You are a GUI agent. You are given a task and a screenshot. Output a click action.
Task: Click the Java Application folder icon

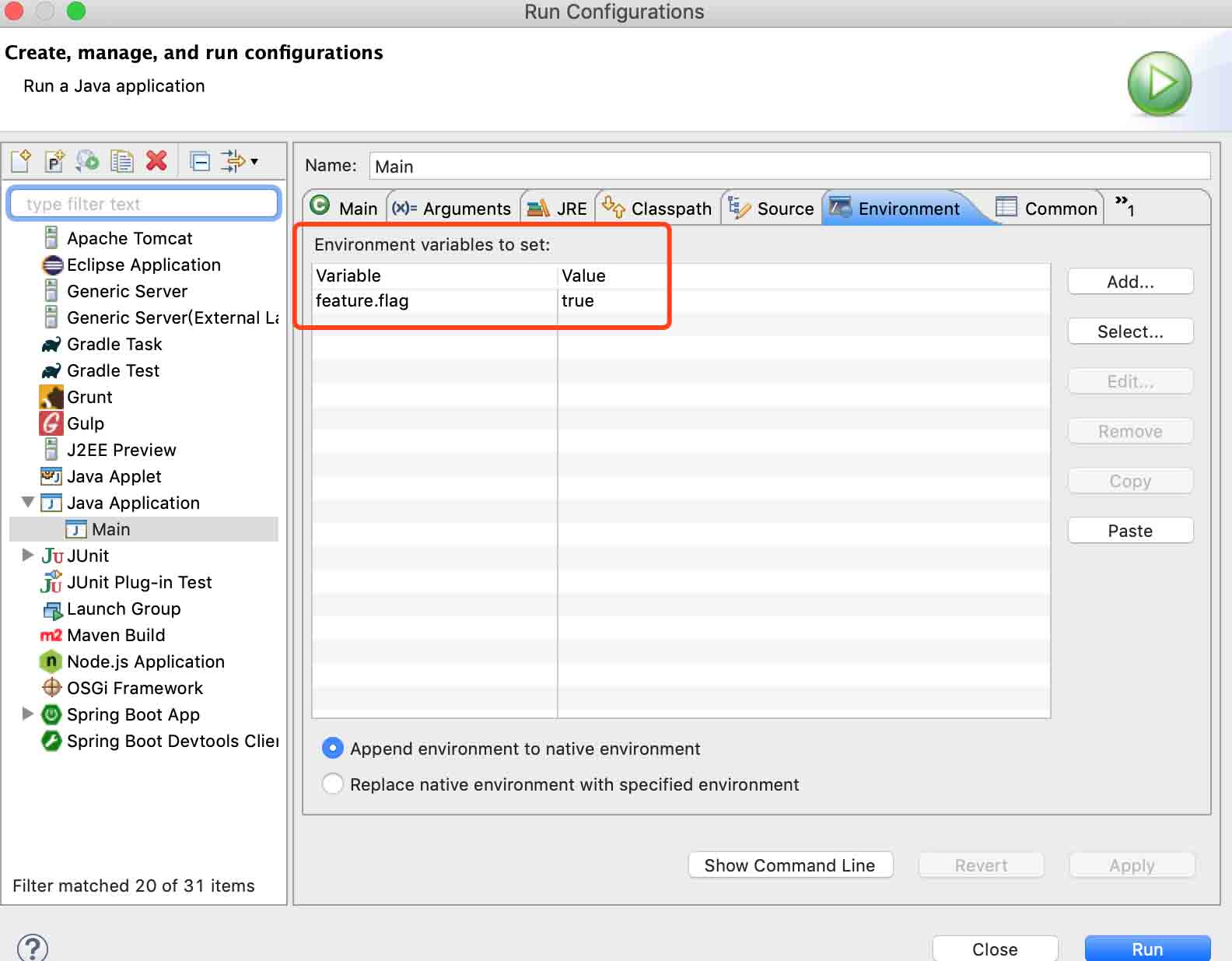click(51, 503)
